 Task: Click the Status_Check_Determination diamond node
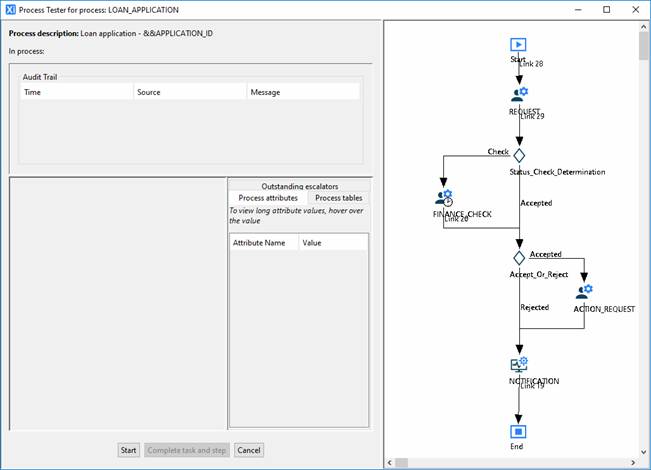pos(519,154)
